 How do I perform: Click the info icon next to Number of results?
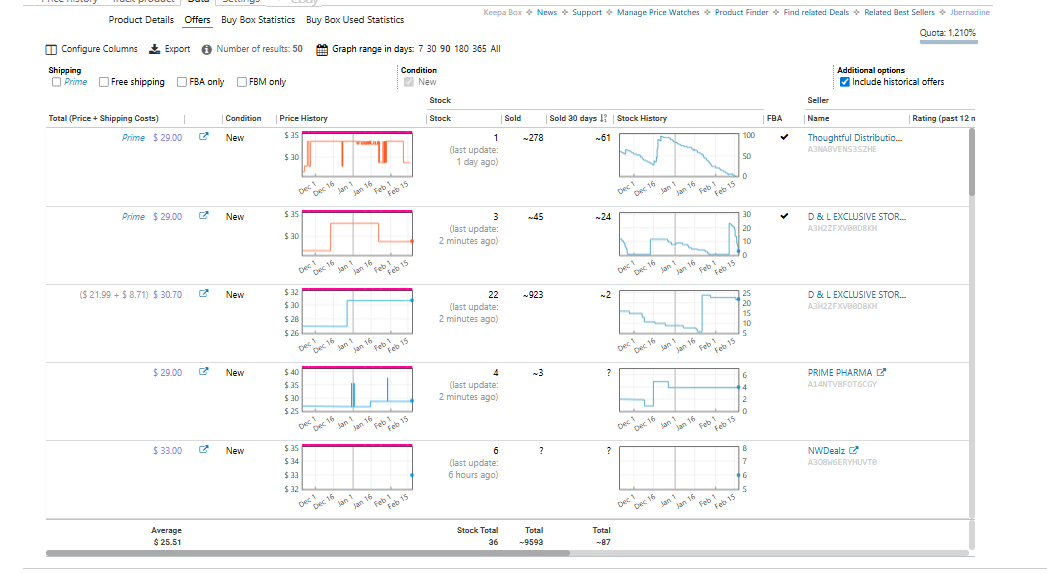206,49
